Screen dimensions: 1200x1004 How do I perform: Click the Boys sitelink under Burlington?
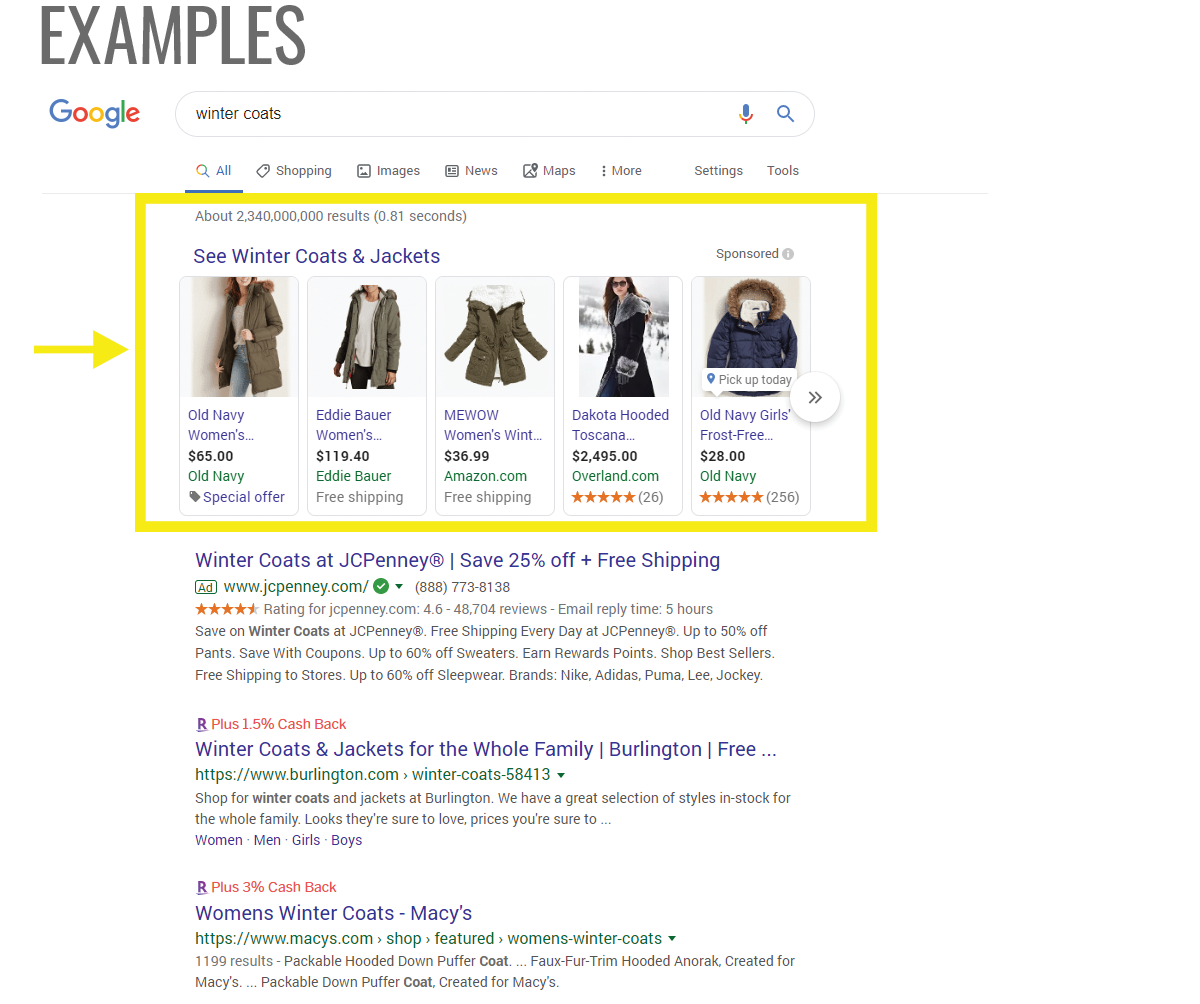347,840
